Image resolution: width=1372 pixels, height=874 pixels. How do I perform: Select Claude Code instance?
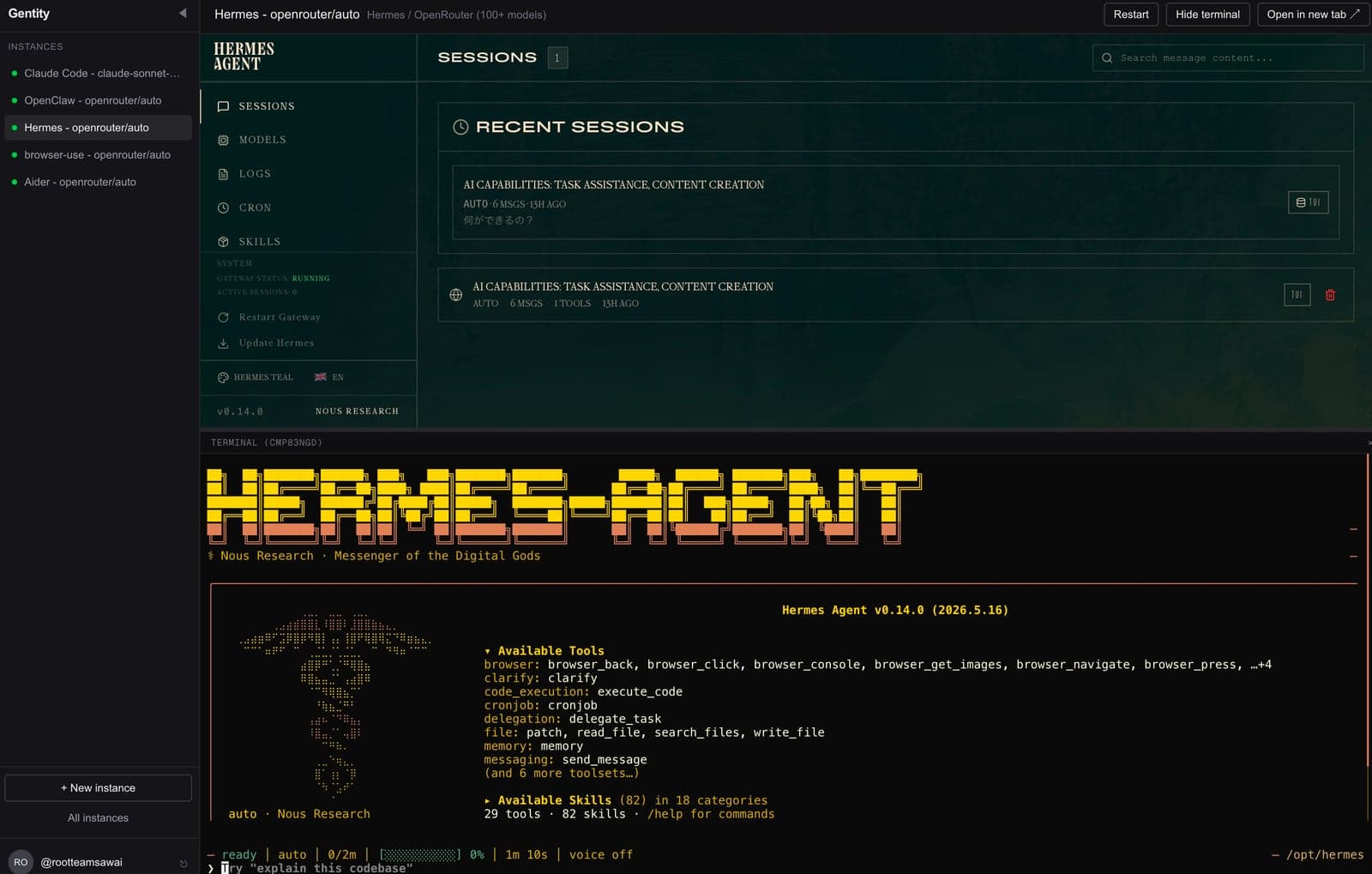pyautogui.click(x=99, y=74)
